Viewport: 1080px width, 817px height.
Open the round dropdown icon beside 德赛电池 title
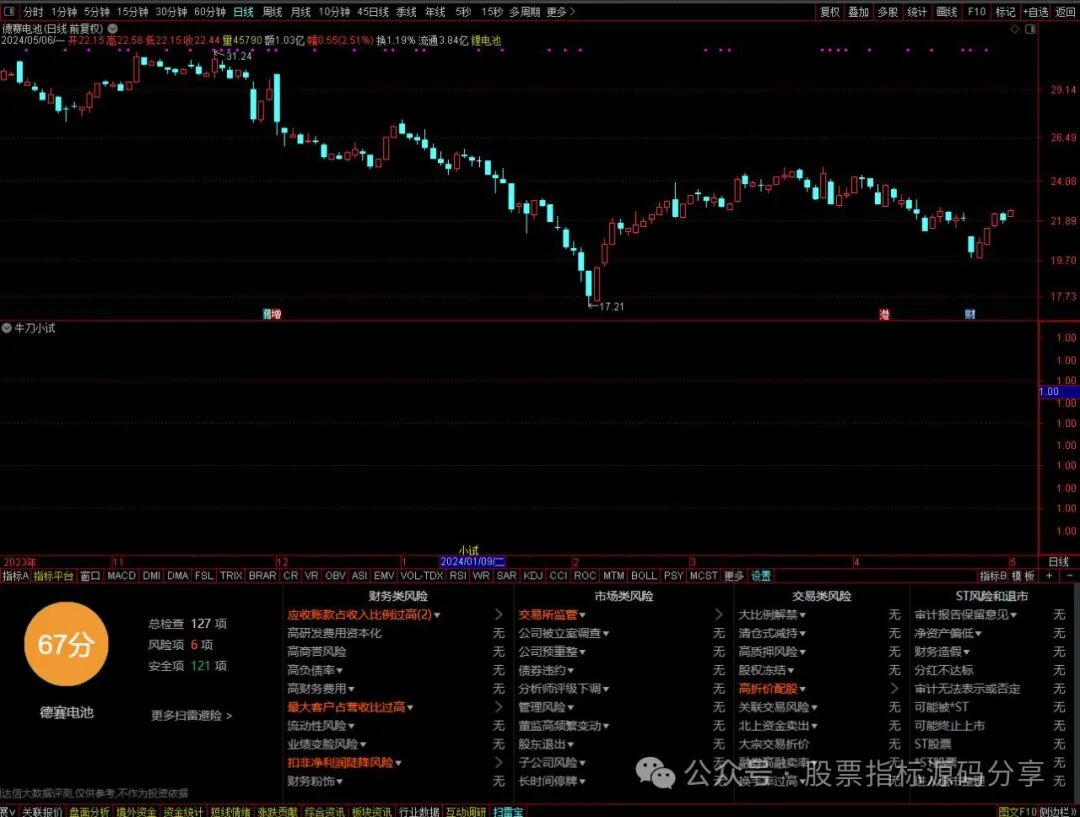pos(112,29)
